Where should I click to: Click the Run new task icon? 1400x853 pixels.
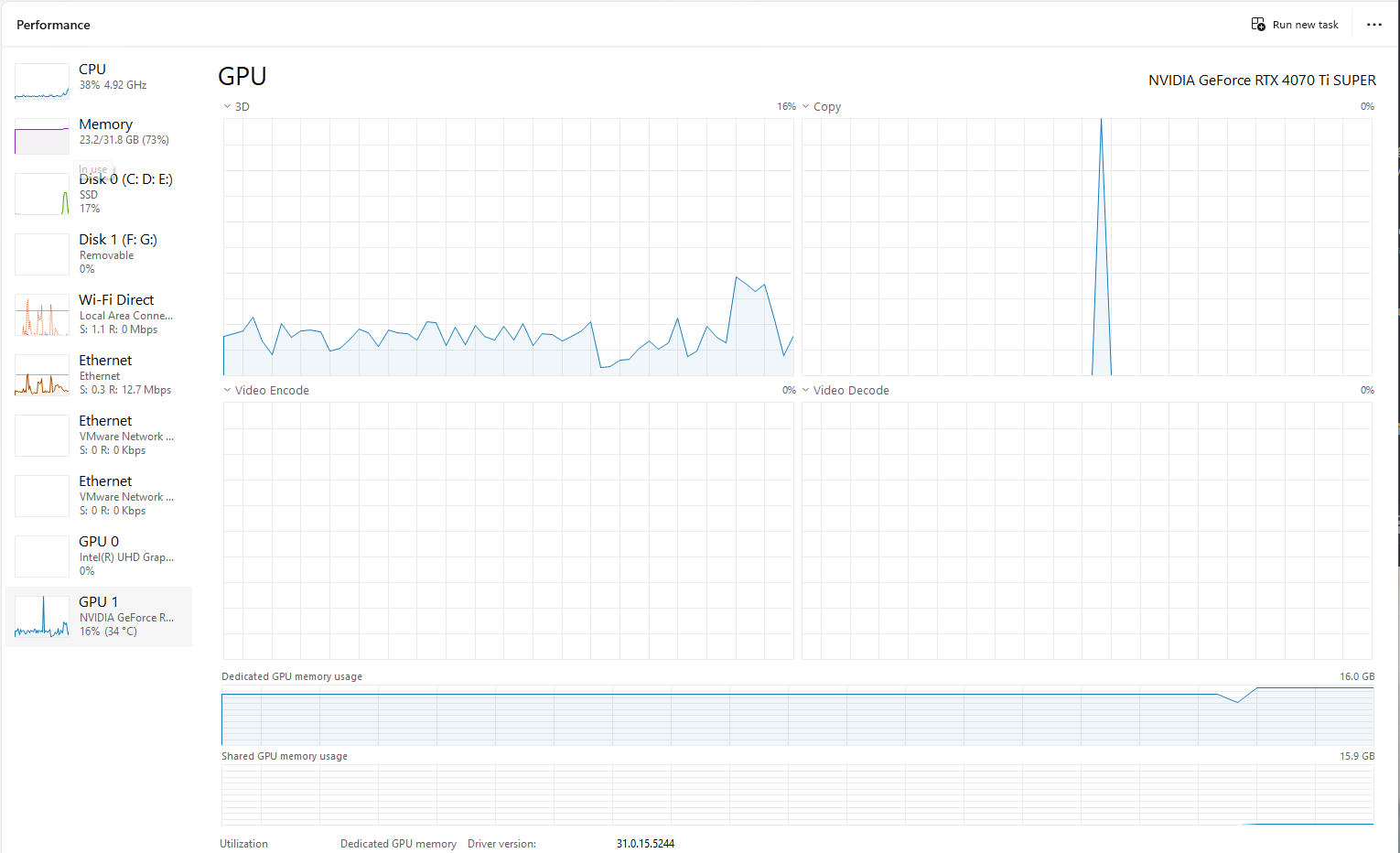click(x=1258, y=25)
